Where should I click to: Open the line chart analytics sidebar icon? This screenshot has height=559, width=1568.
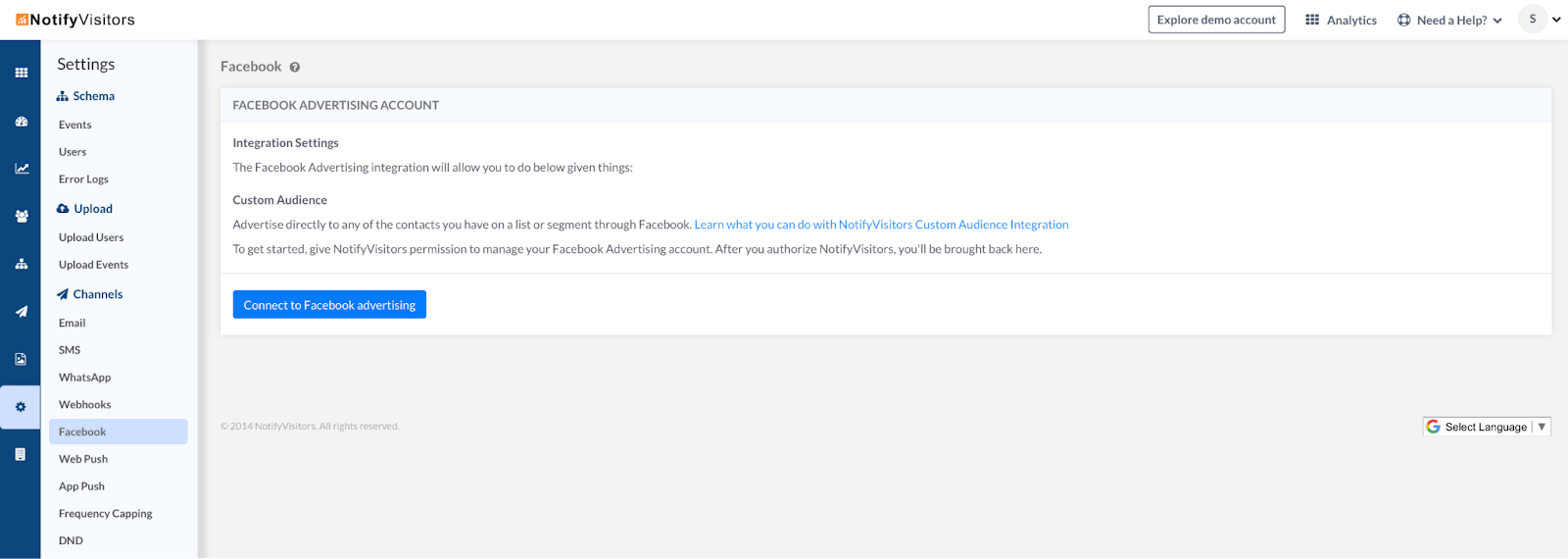click(21, 169)
